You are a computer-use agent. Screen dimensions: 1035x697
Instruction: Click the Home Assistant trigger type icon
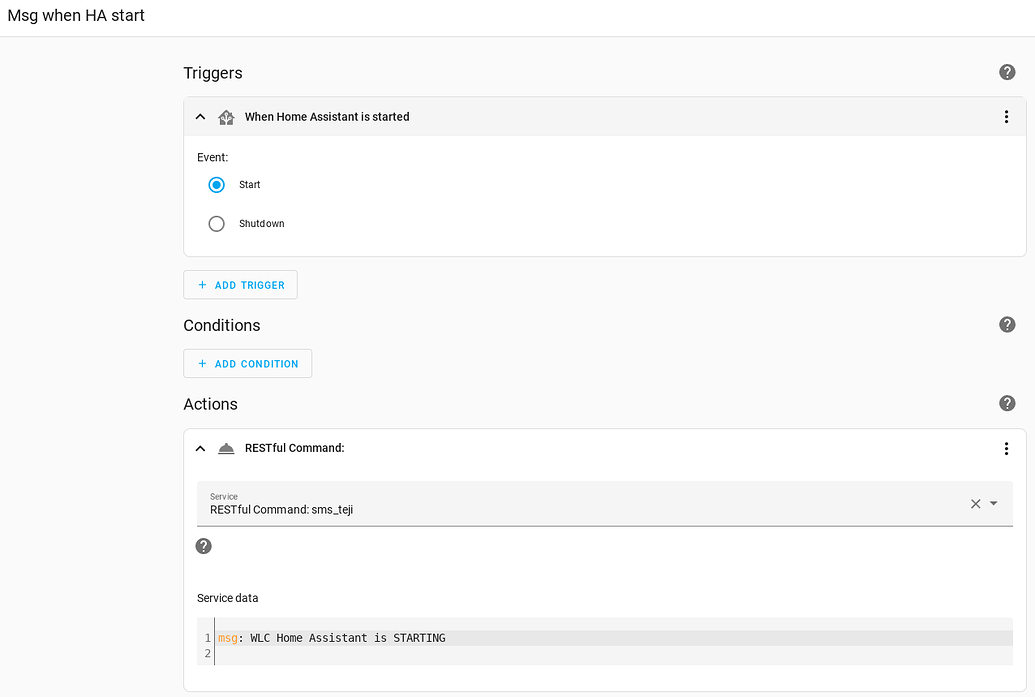226,117
